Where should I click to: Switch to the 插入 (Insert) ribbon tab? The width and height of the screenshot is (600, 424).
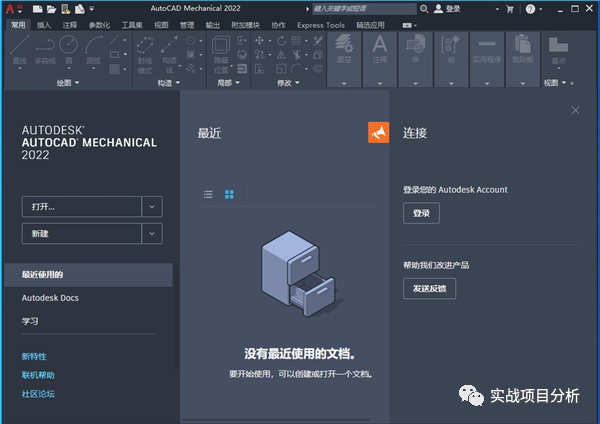coord(44,25)
